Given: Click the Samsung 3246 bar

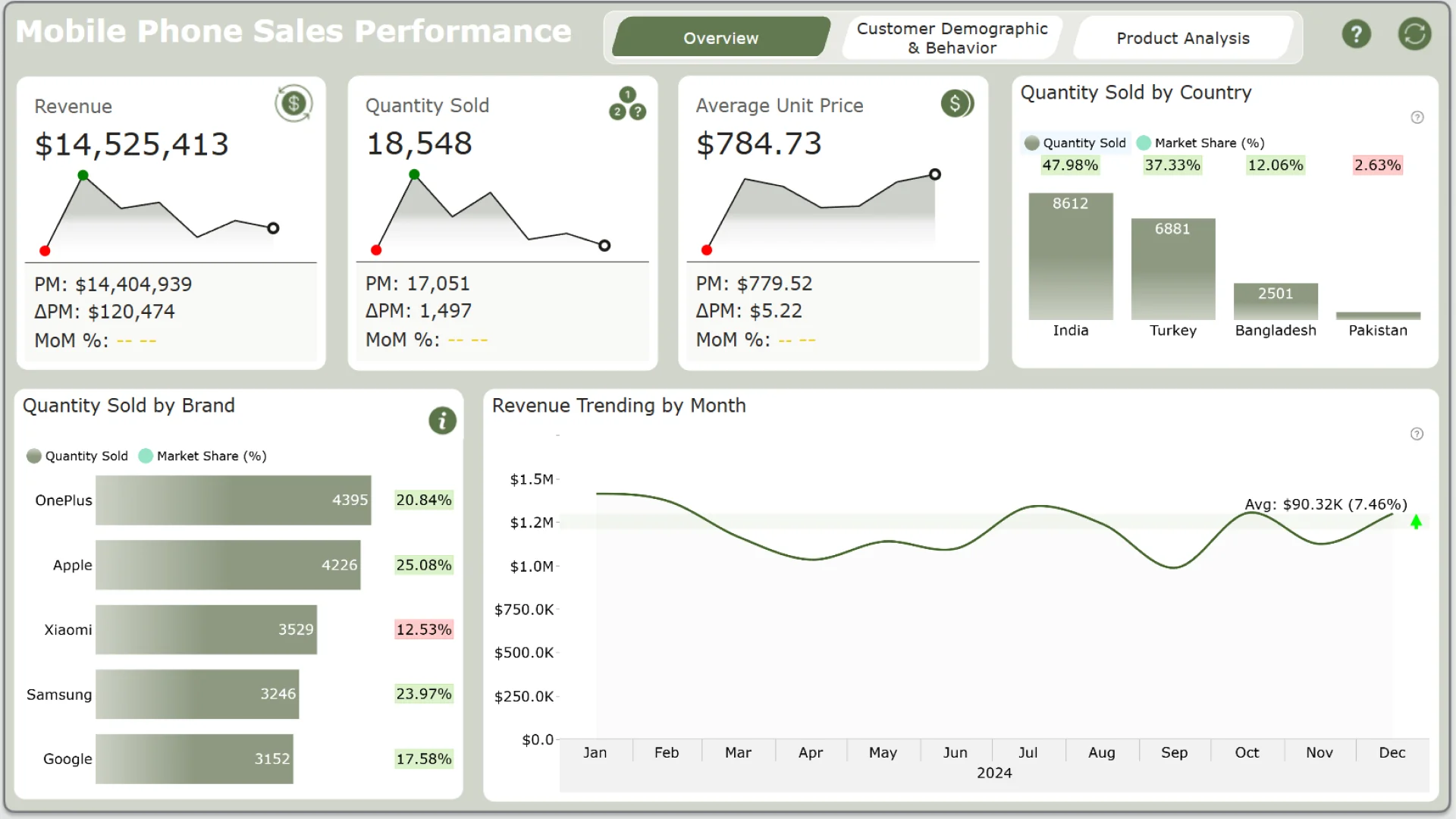Looking at the screenshot, I should click(197, 694).
